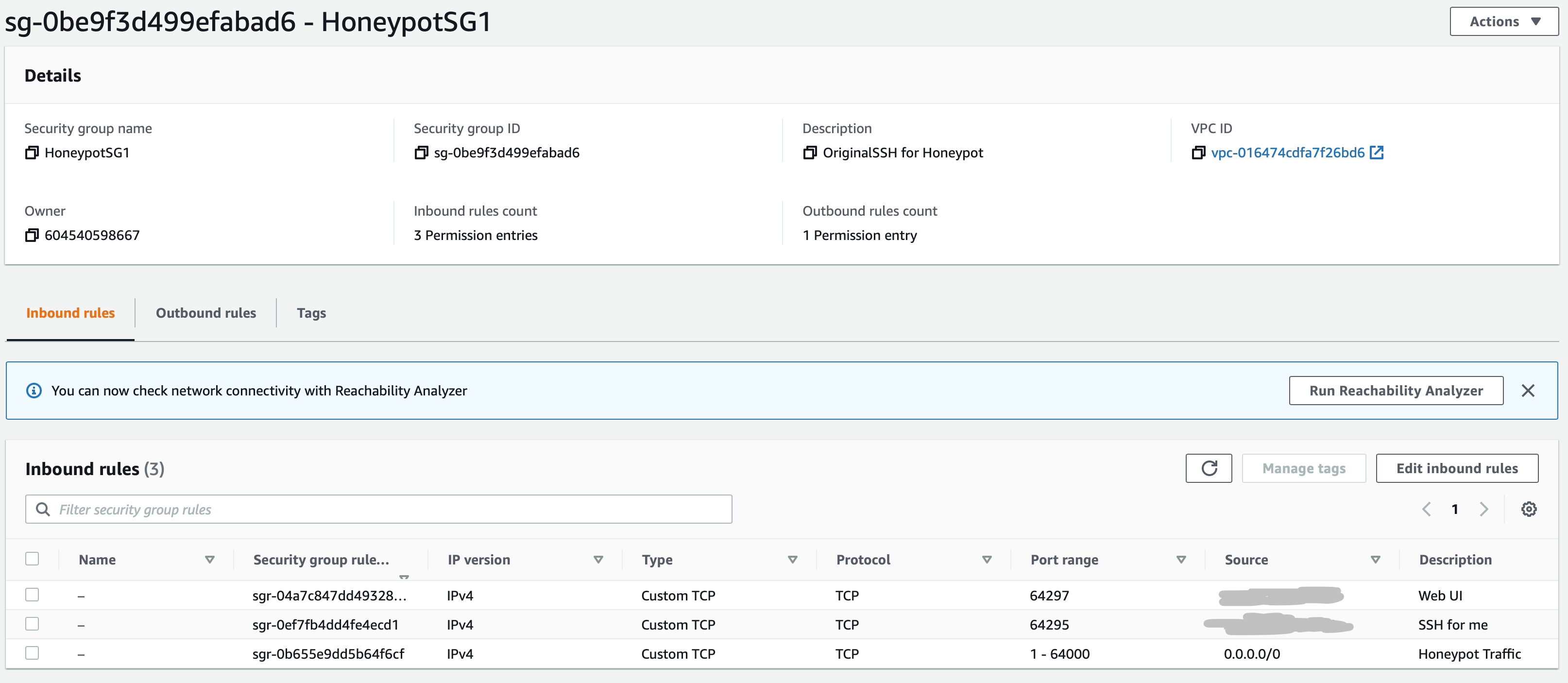Open table preferences gear icon
1568x683 pixels.
click(1529, 509)
